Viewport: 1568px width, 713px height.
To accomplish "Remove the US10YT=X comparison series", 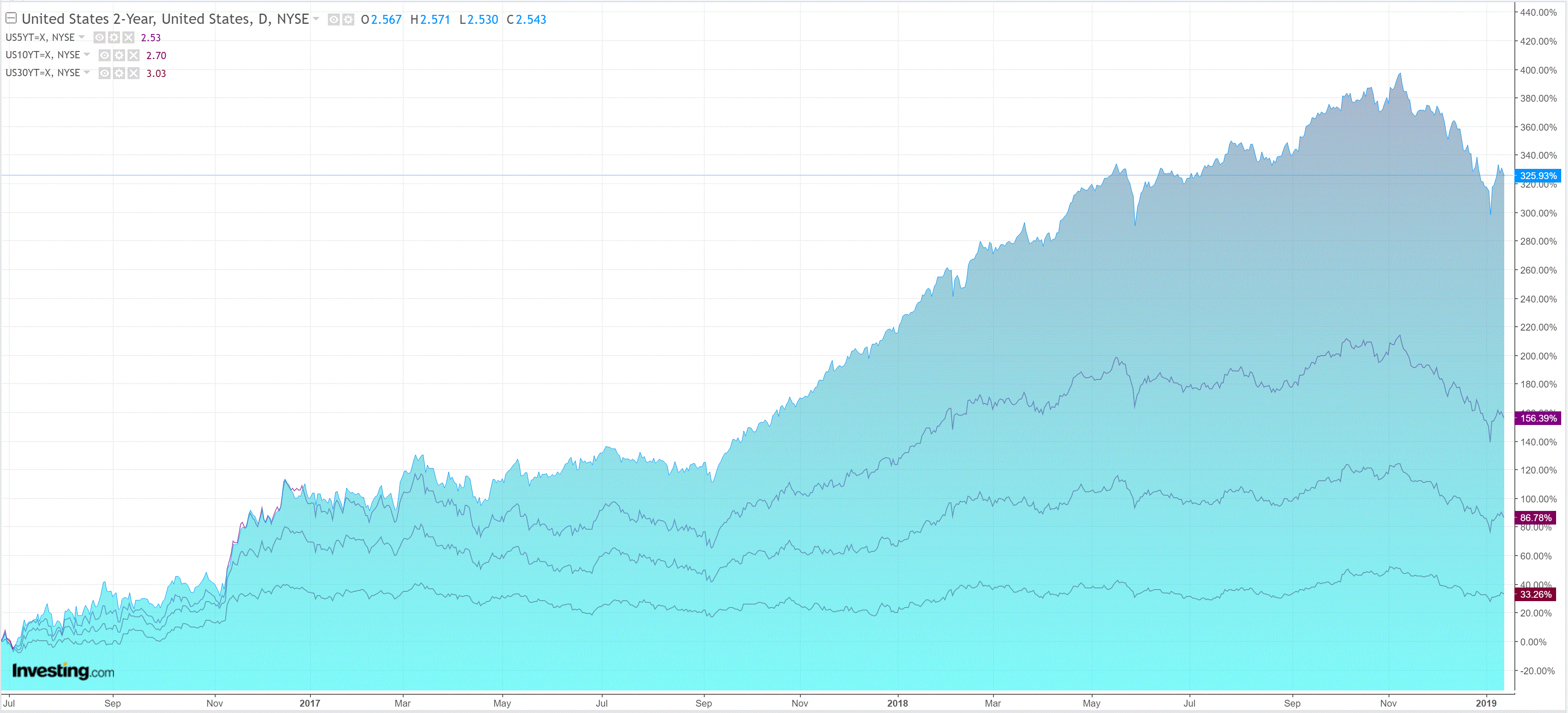I will coord(134,55).
